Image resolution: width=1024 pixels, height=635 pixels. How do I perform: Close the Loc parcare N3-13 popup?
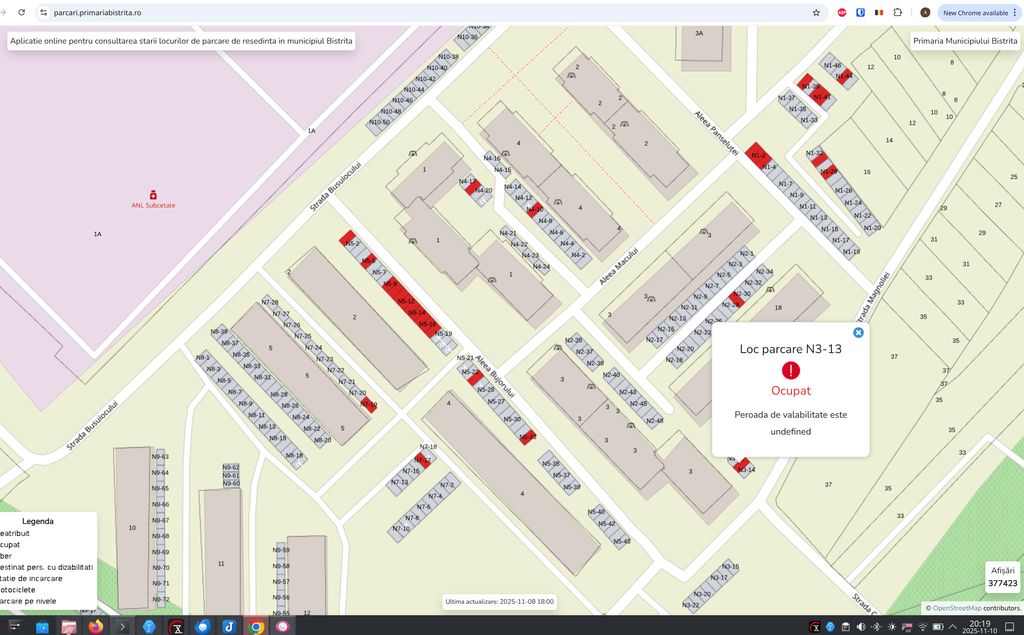click(858, 332)
